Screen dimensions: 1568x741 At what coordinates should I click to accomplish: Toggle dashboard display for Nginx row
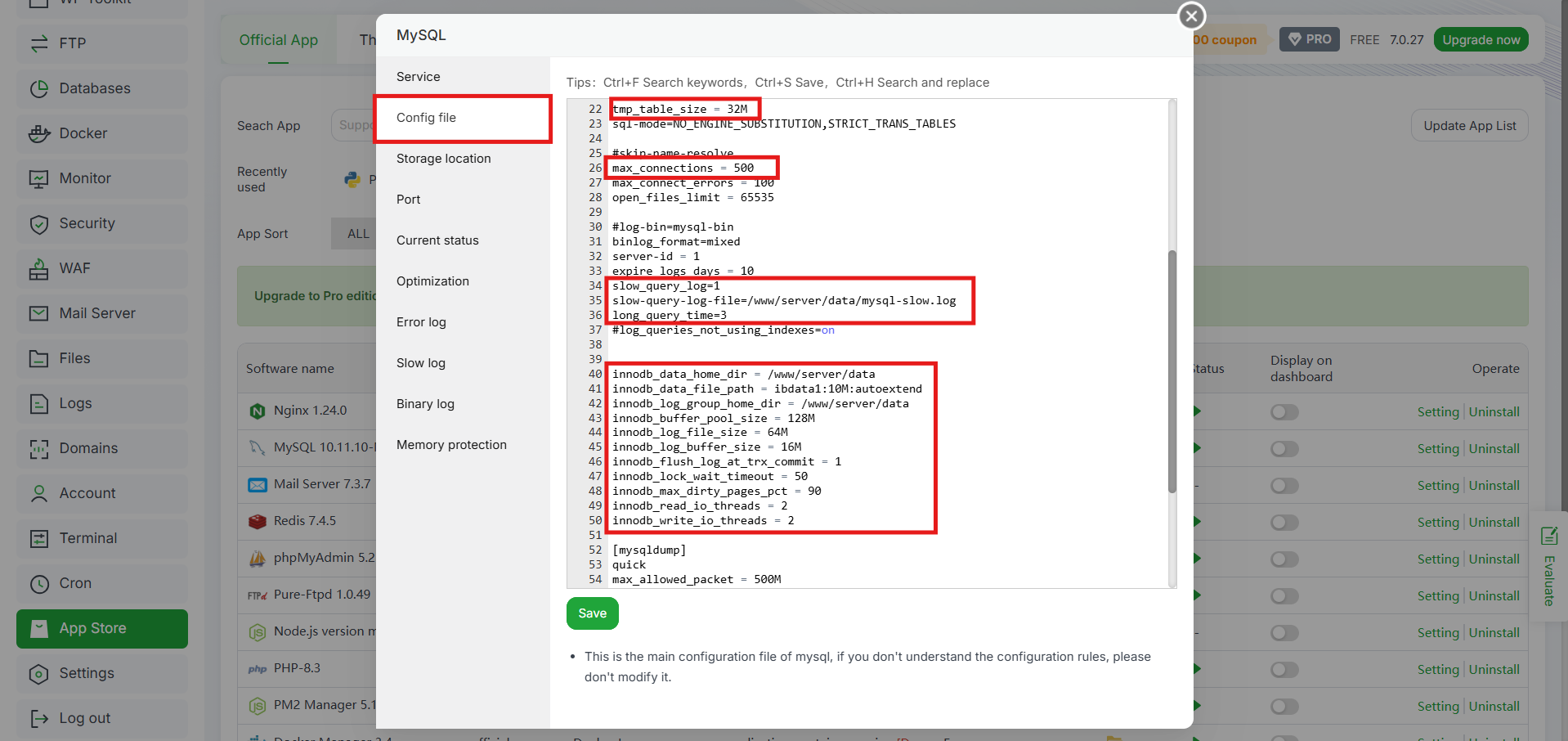[1284, 412]
